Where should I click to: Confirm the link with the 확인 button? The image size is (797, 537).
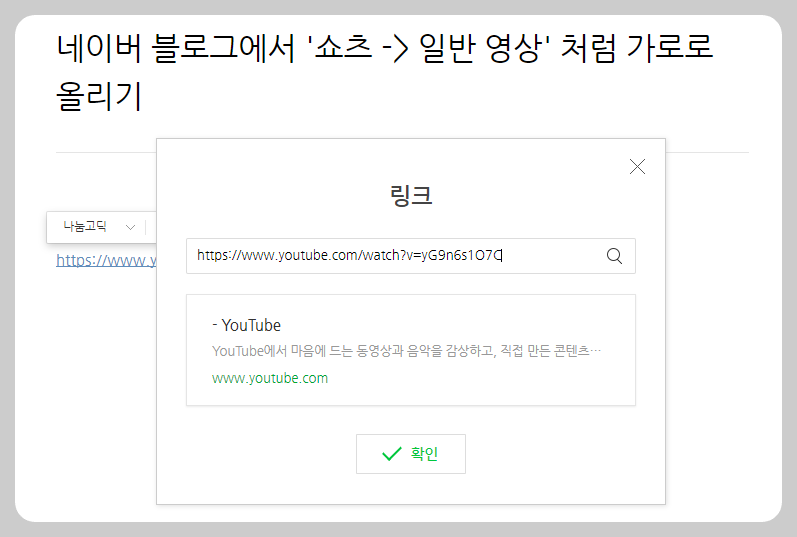coord(411,454)
